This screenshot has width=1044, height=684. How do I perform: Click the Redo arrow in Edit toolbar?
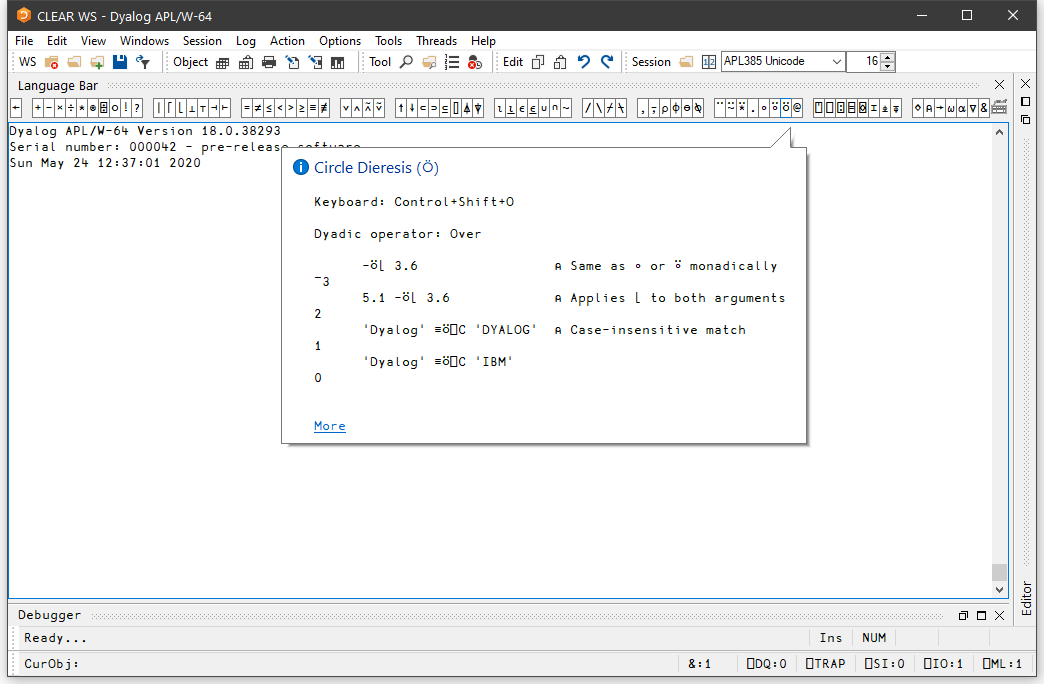pyautogui.click(x=606, y=62)
